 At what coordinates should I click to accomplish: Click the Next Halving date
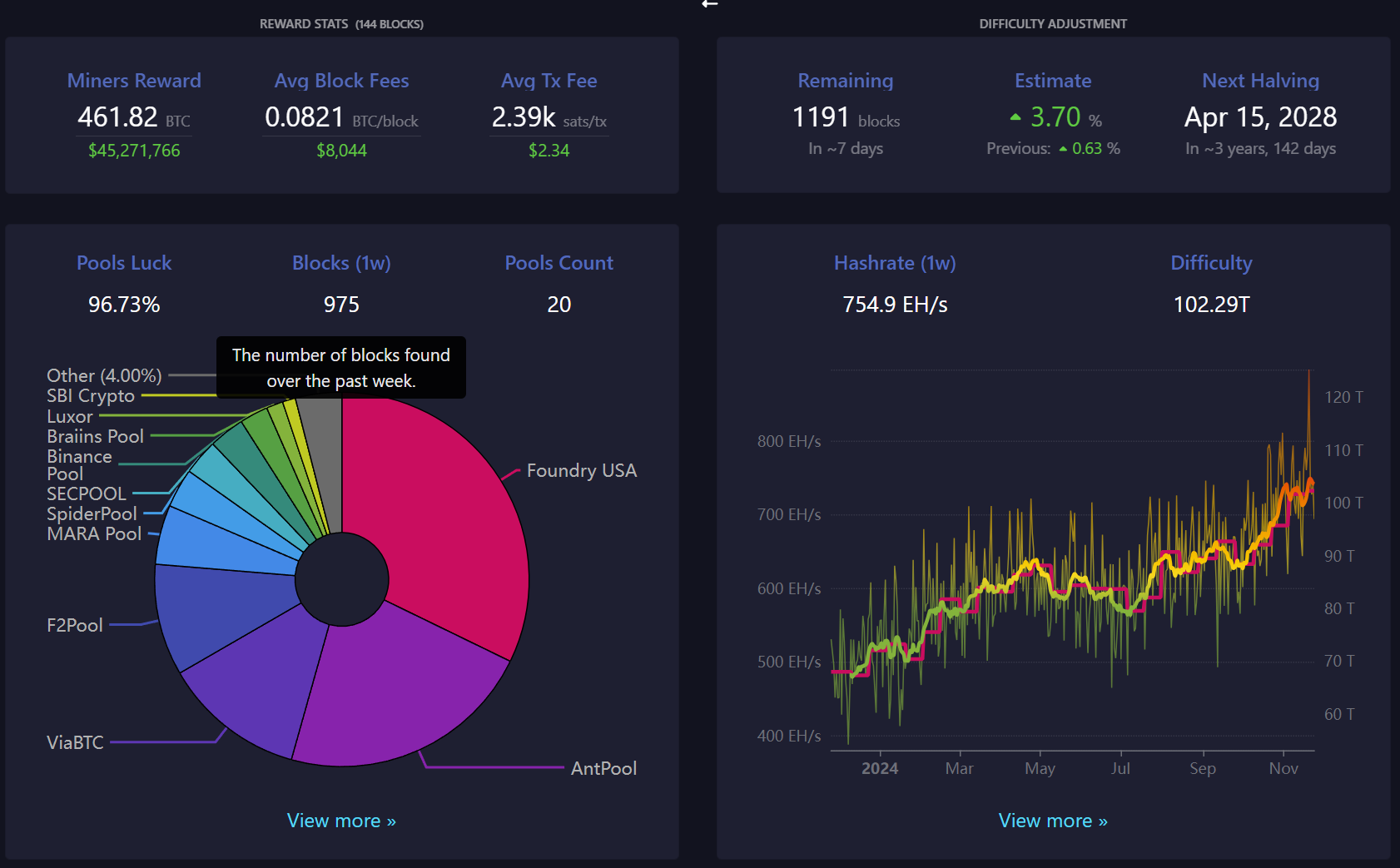tap(1260, 117)
